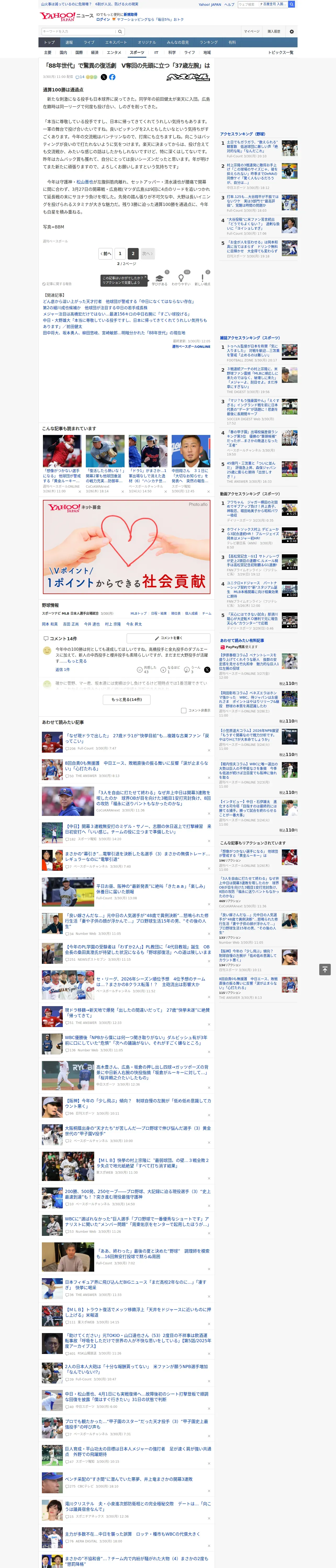Click the ログイン link
This screenshot has width=336, height=1568.
(x=103, y=20)
